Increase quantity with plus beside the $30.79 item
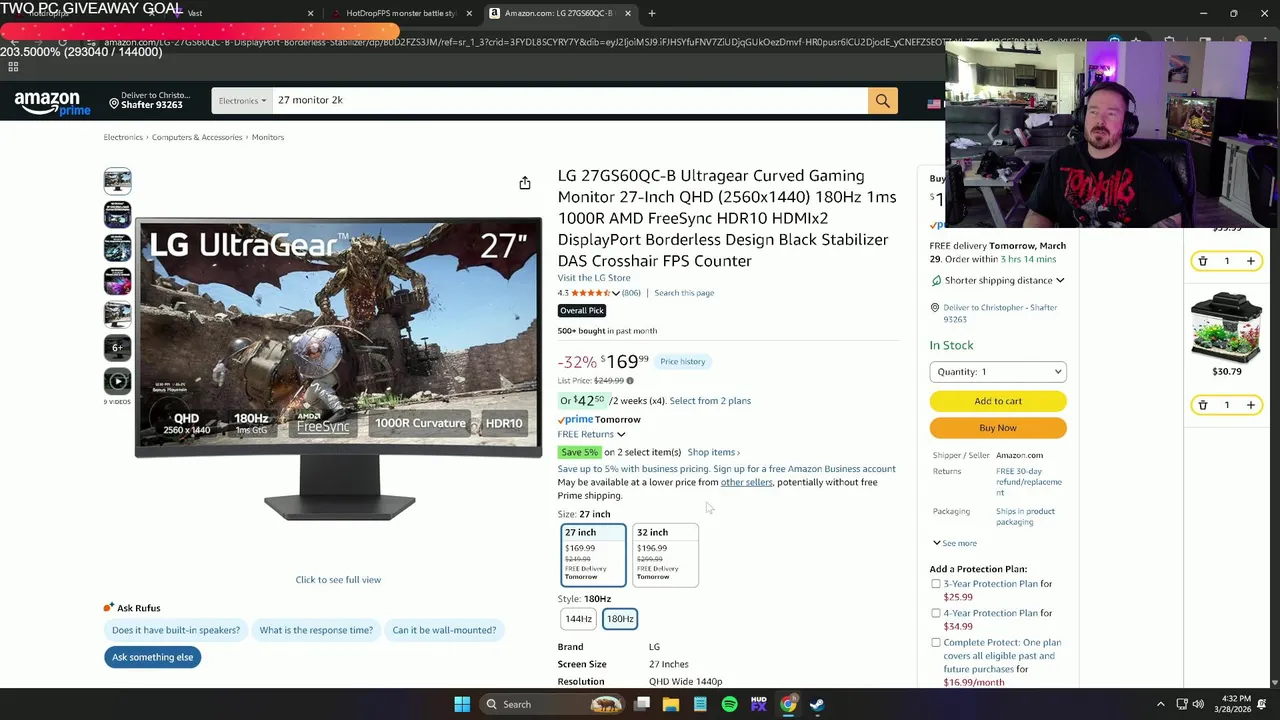Viewport: 1280px width, 720px height. point(1250,405)
